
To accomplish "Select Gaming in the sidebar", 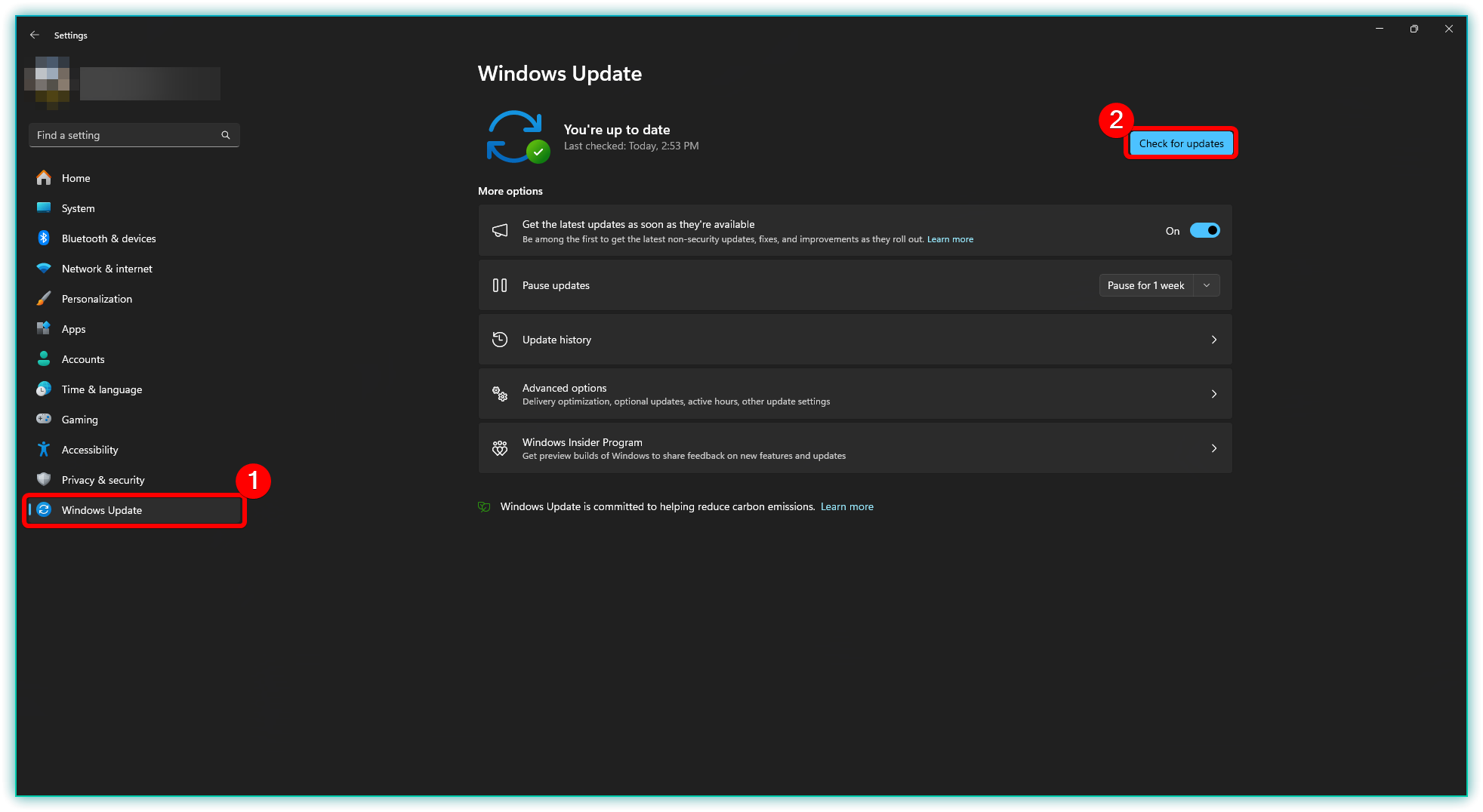I will point(134,420).
